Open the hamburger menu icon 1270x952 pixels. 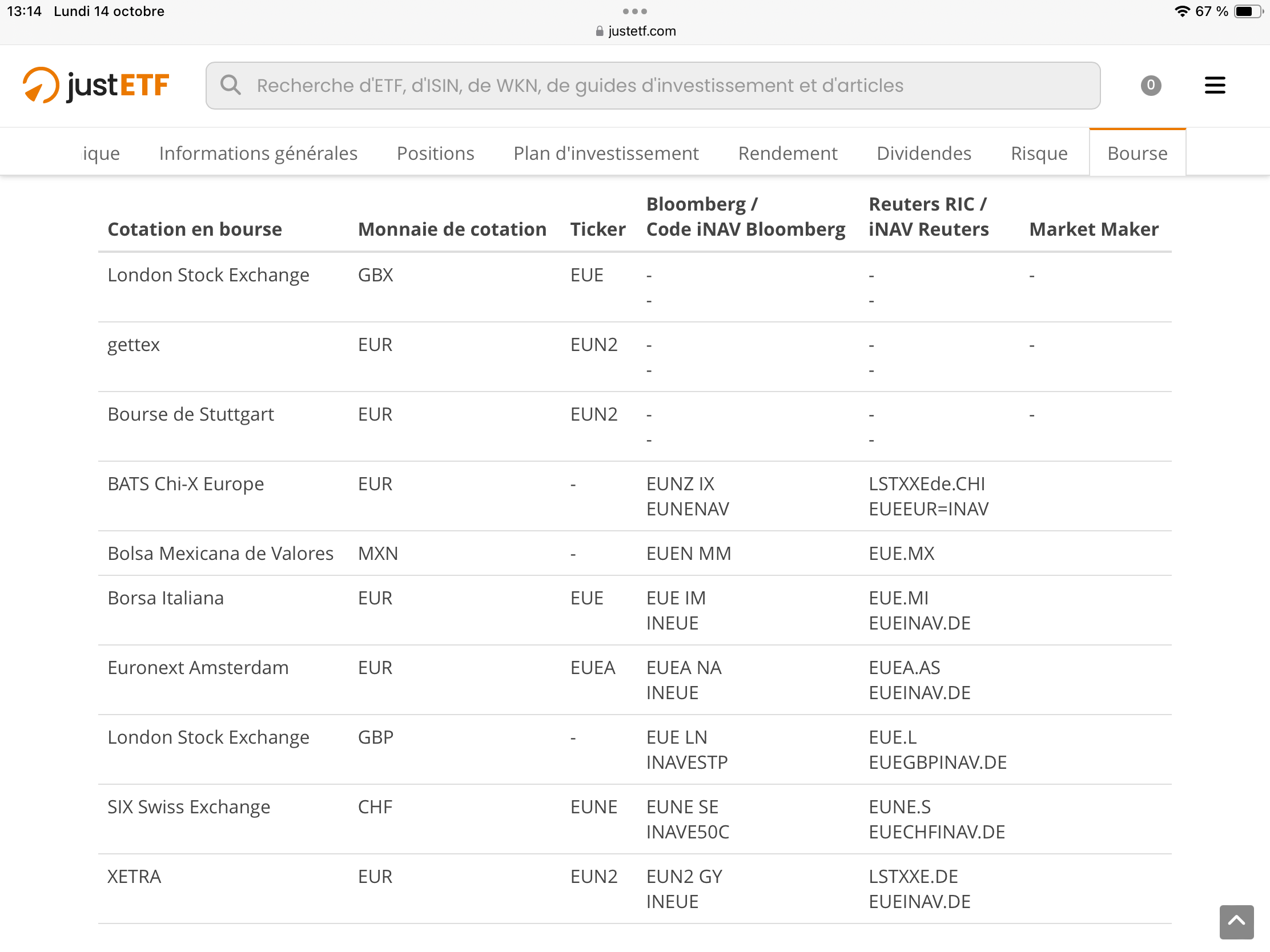point(1214,86)
